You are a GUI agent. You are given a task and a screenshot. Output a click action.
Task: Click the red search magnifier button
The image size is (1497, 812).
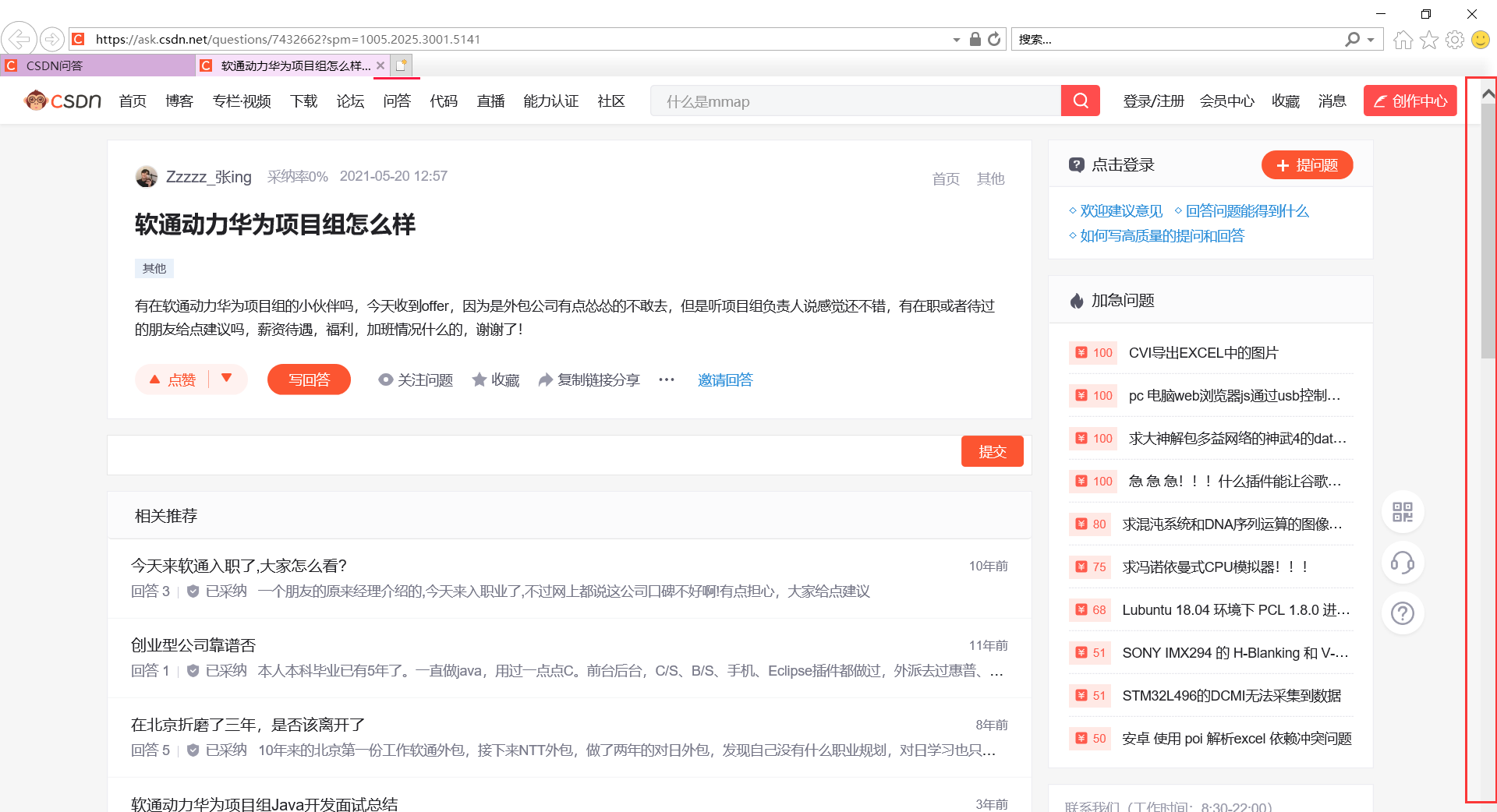[1081, 101]
